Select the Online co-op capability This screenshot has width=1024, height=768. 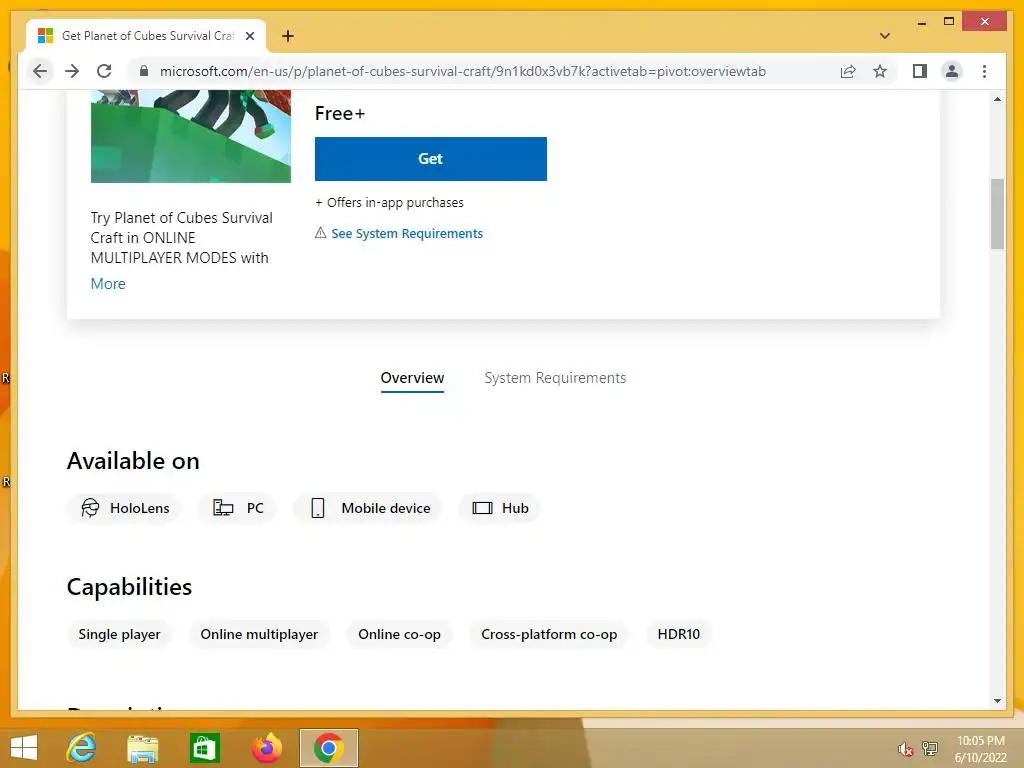(x=399, y=634)
